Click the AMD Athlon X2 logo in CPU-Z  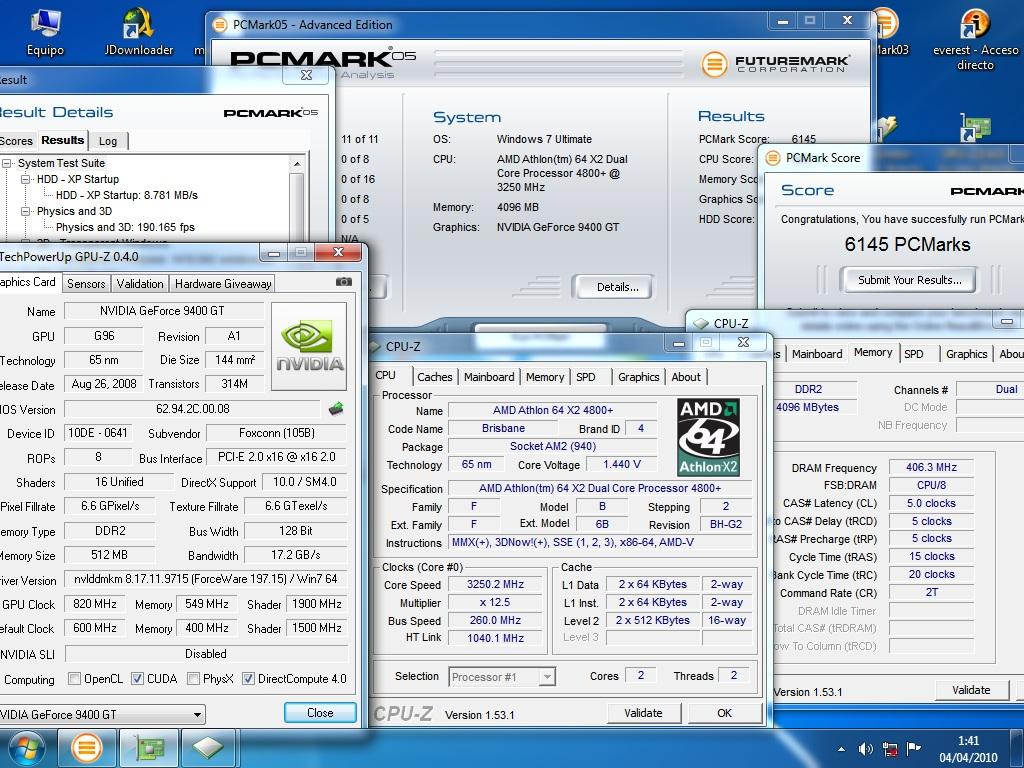[709, 437]
